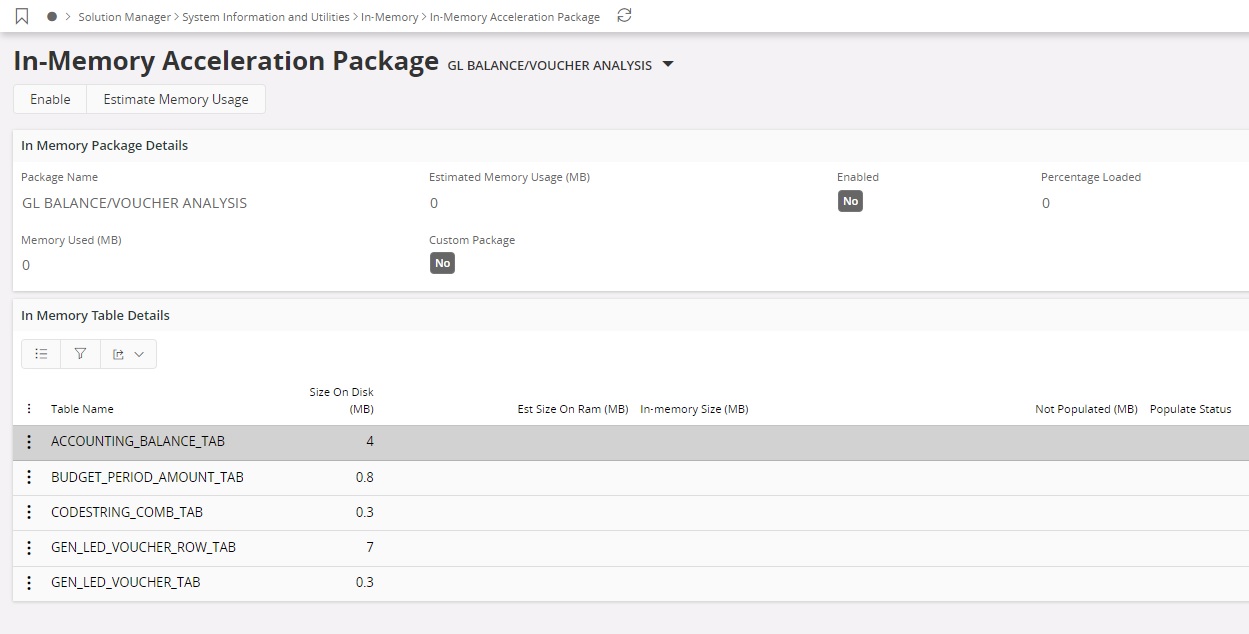
Task: Click Estimate Memory Usage button
Action: pyautogui.click(x=176, y=99)
